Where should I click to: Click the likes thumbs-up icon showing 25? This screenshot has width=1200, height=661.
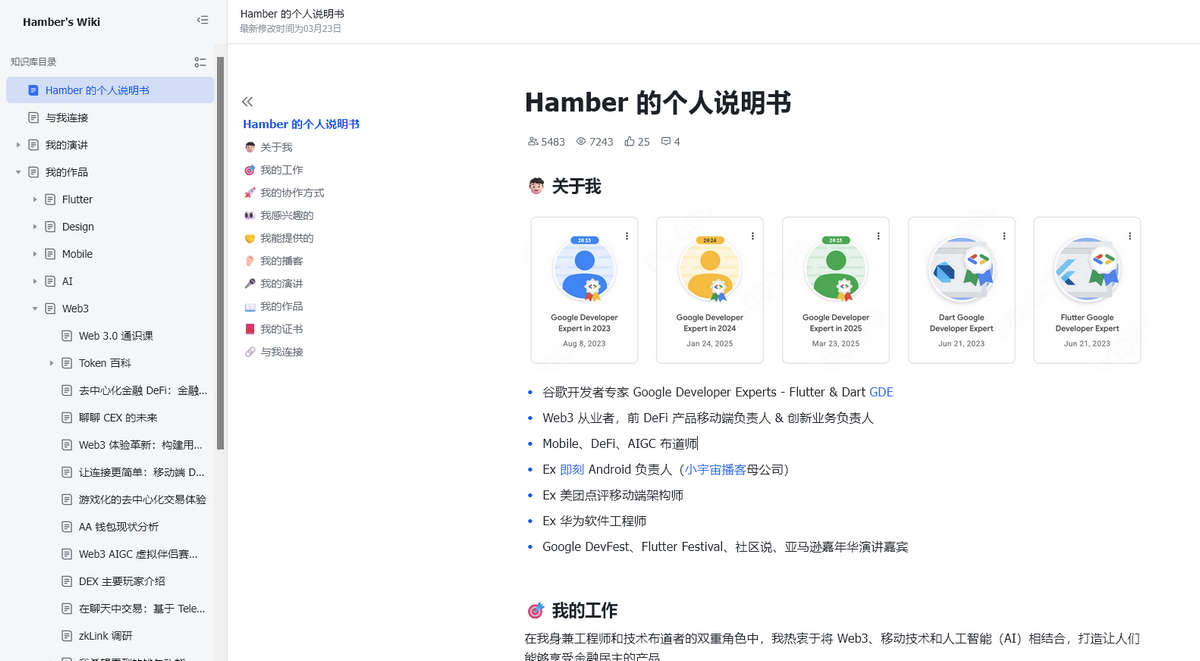[630, 142]
